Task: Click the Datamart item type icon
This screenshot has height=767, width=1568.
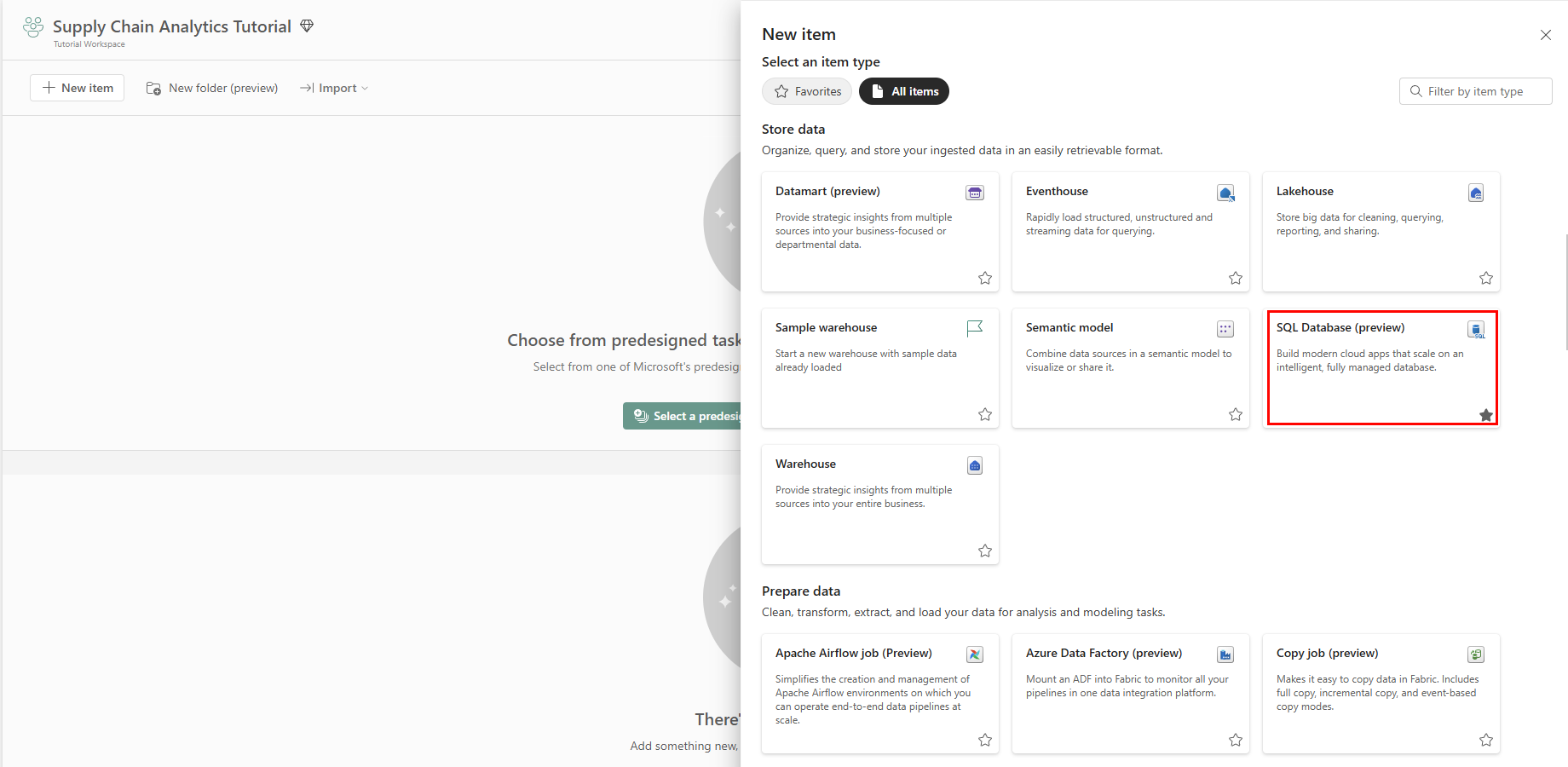Action: 974,193
